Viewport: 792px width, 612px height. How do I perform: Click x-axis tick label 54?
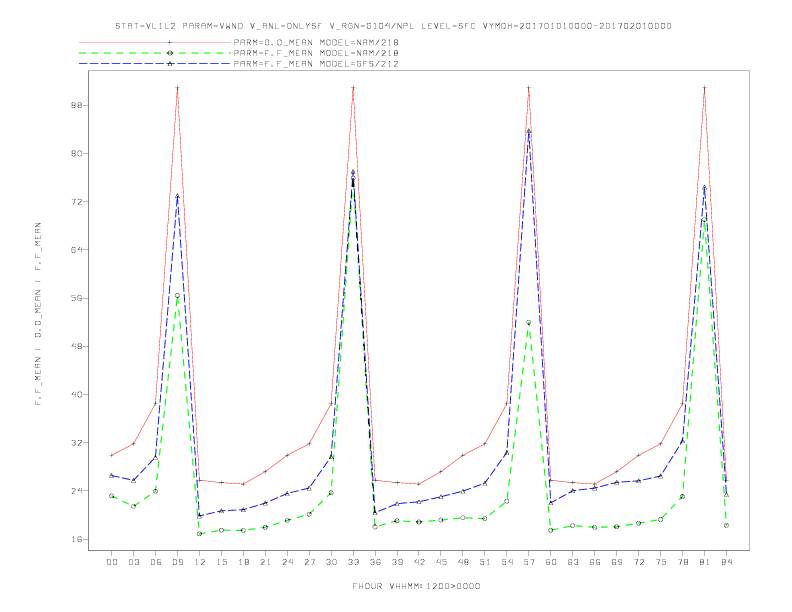pyautogui.click(x=507, y=562)
